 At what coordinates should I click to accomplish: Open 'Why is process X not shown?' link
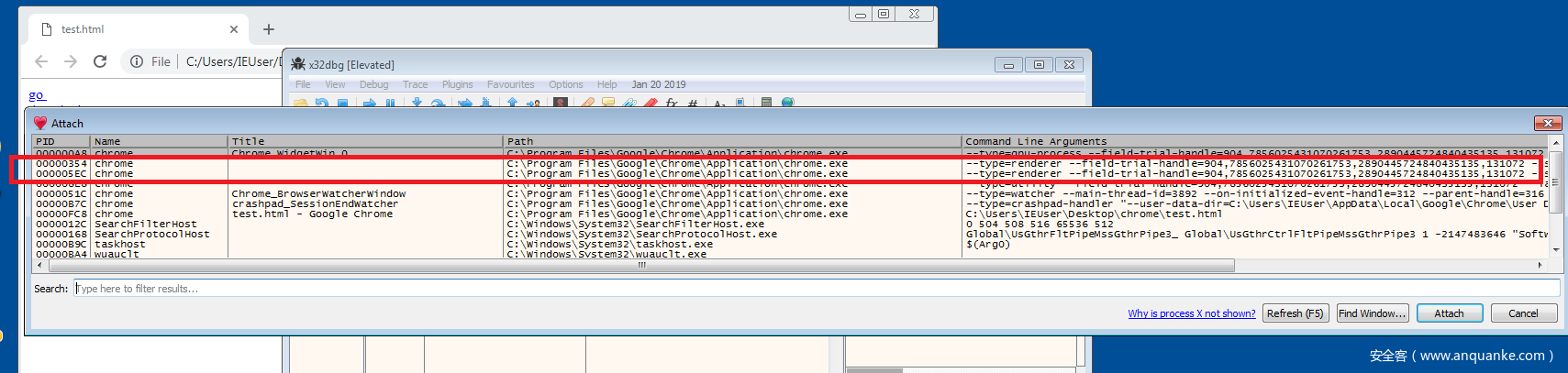click(1192, 313)
